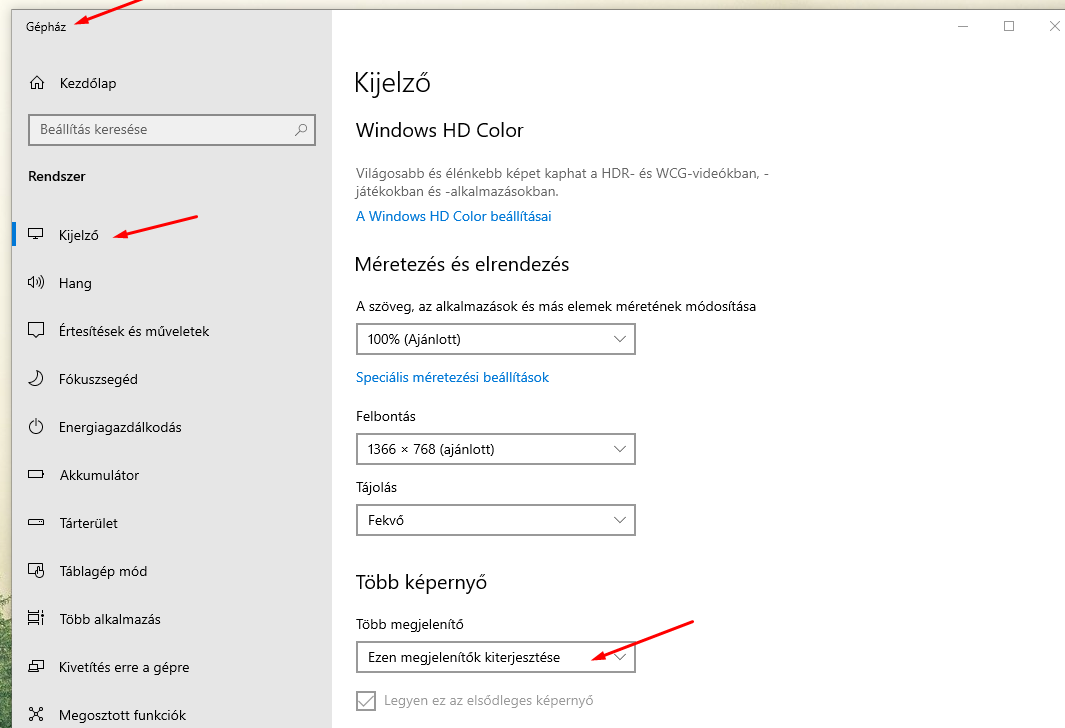Click the Kezdőlap home icon
1065x728 pixels.
(37, 83)
